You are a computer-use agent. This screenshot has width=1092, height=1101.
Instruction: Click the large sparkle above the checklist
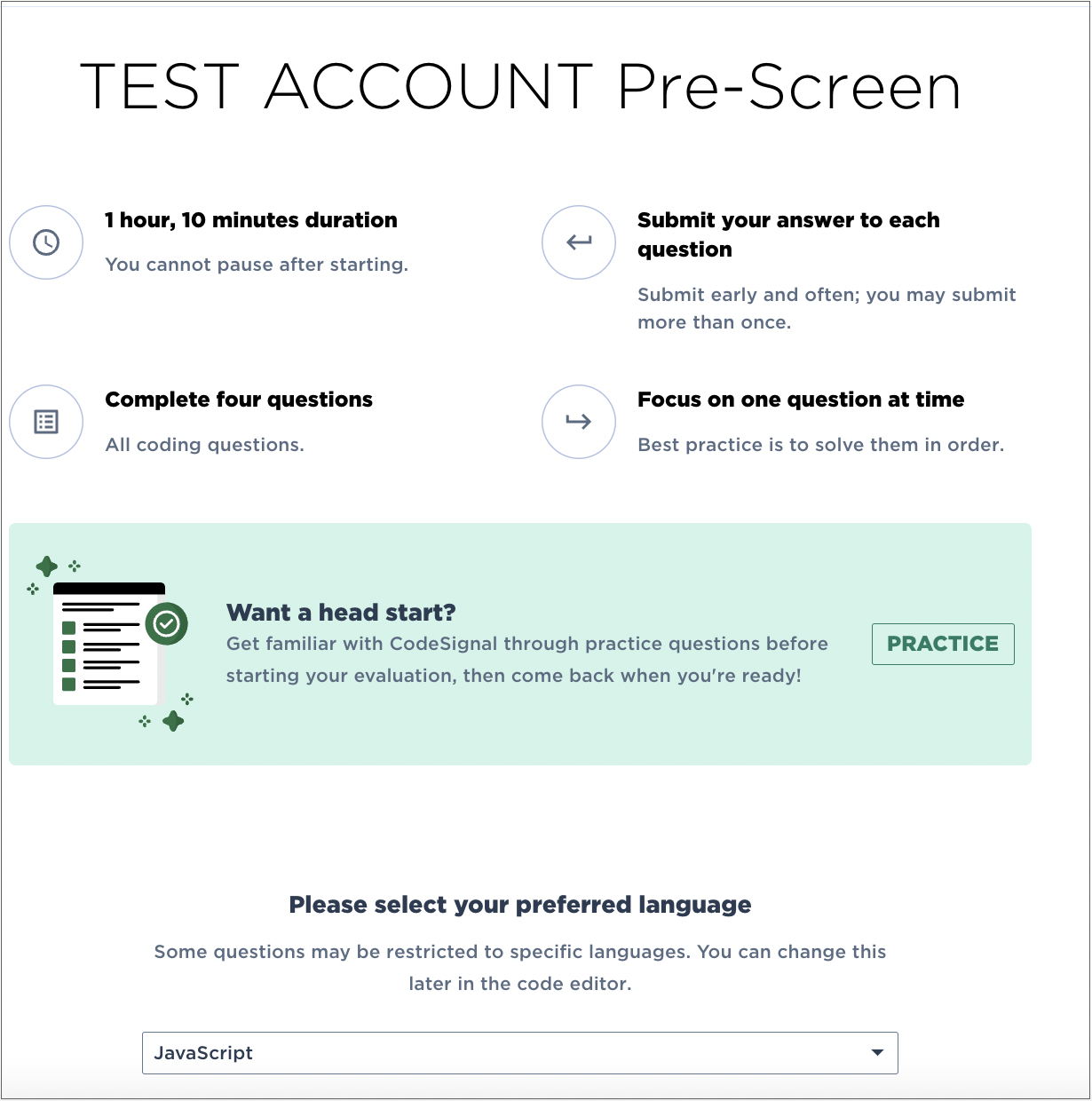(47, 566)
